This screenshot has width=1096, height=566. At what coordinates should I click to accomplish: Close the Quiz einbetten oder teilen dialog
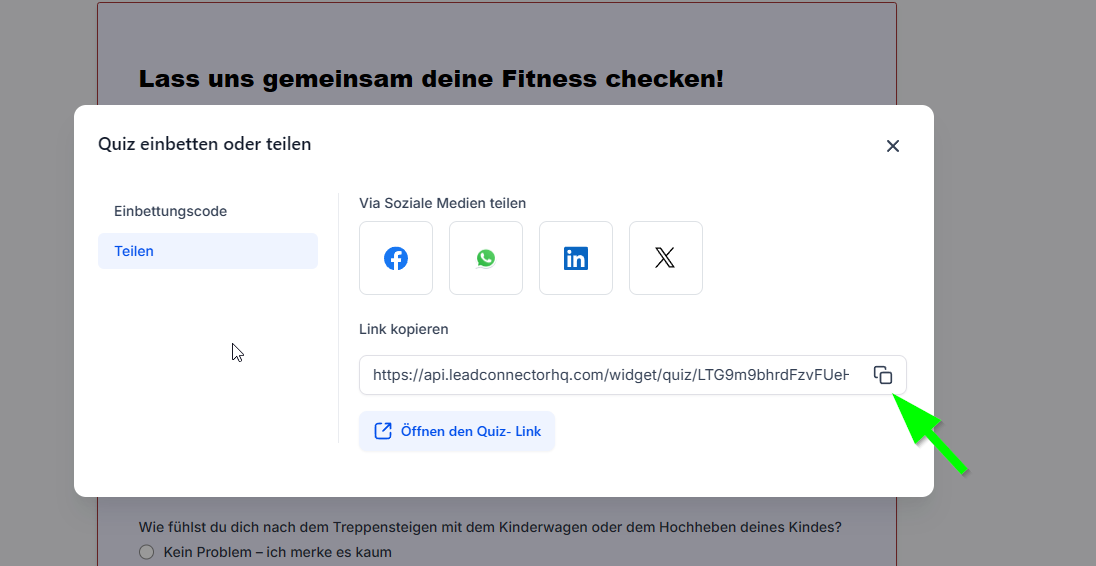893,146
